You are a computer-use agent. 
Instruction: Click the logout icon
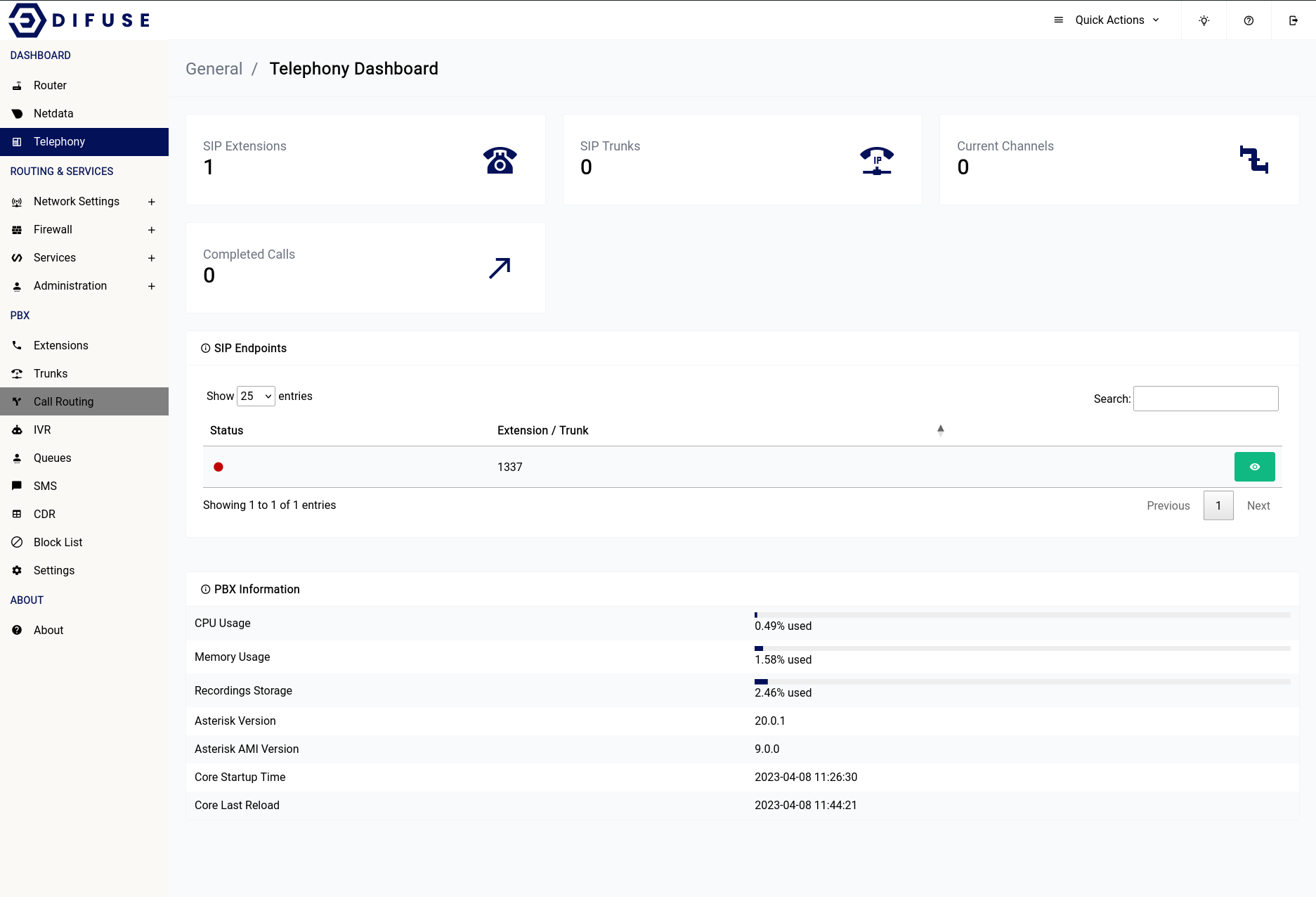click(1294, 20)
